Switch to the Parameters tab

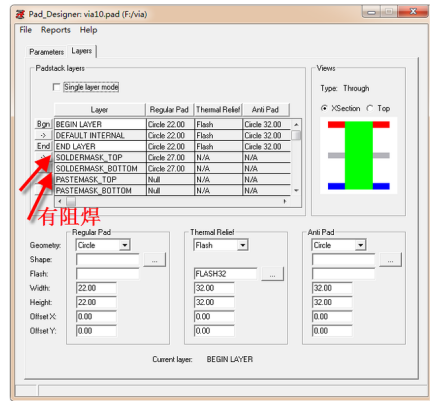[x=46, y=52]
